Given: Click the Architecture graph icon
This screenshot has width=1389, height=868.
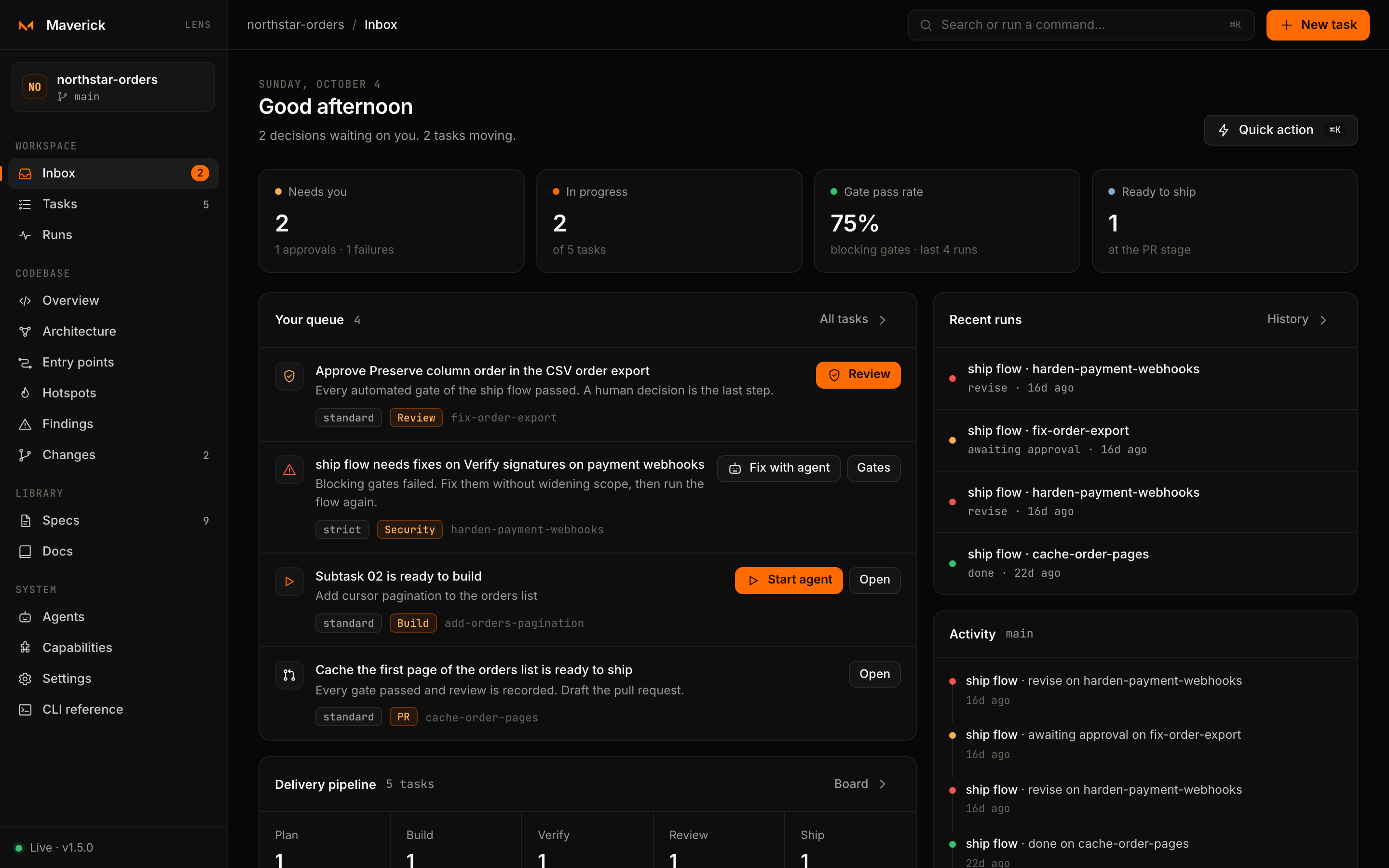Looking at the screenshot, I should click(x=25, y=332).
